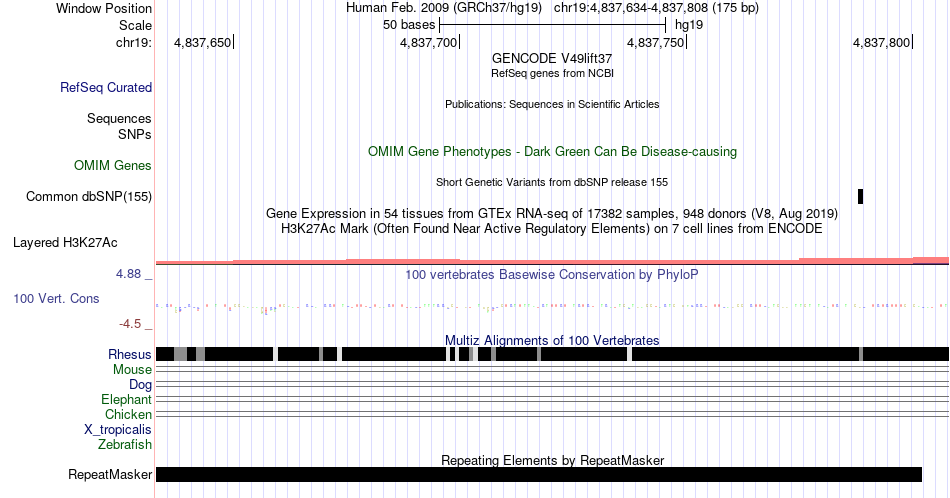Click the GENCODE V49lift37 track title
This screenshot has height=498, width=950.
tap(552, 58)
